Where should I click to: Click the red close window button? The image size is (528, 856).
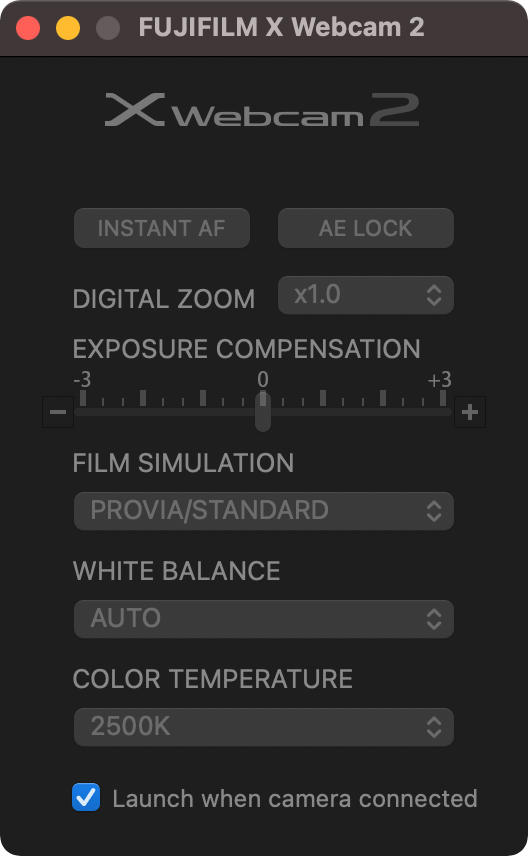(28, 28)
